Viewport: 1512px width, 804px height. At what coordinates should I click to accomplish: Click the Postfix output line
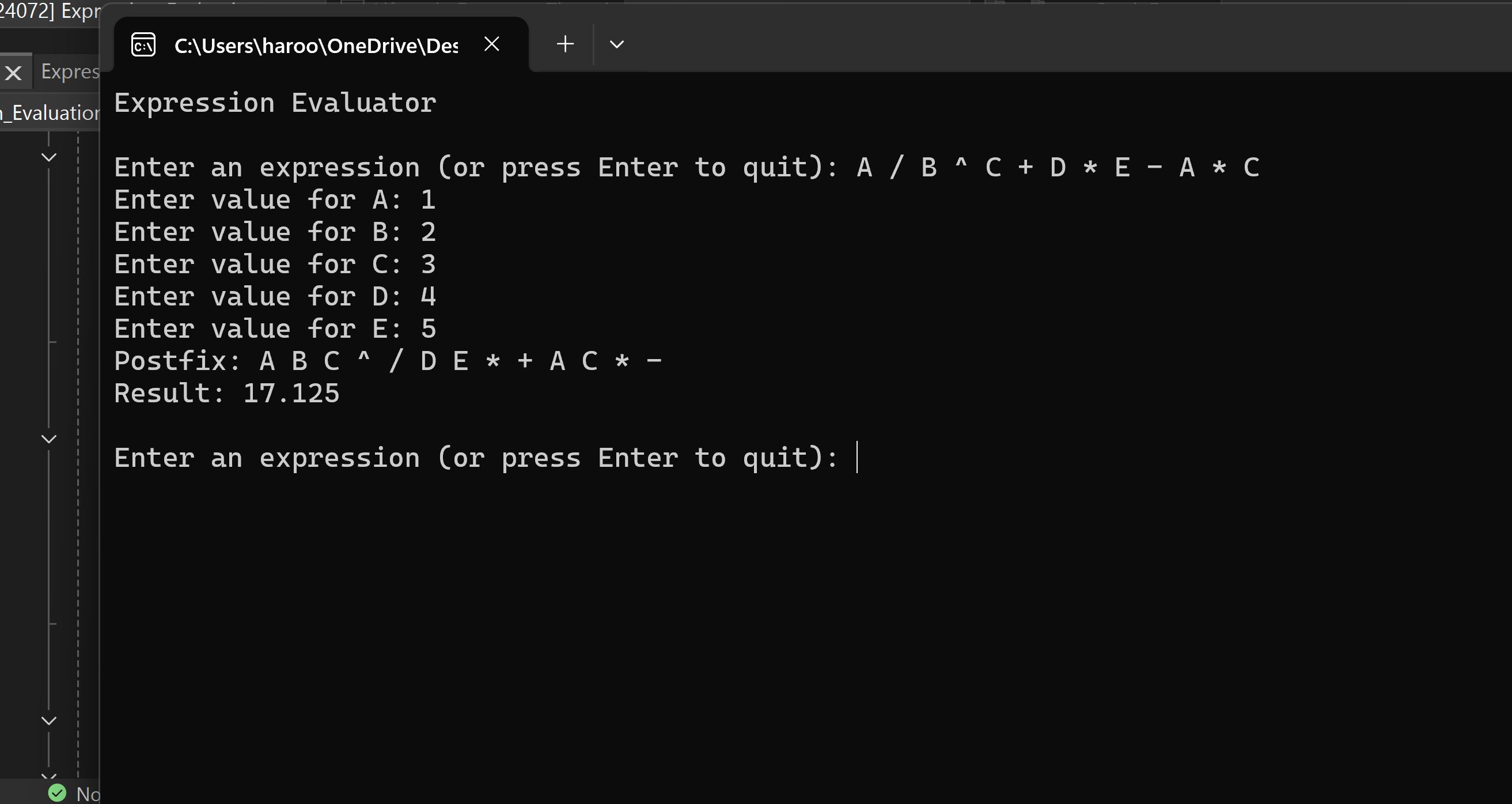click(x=388, y=361)
